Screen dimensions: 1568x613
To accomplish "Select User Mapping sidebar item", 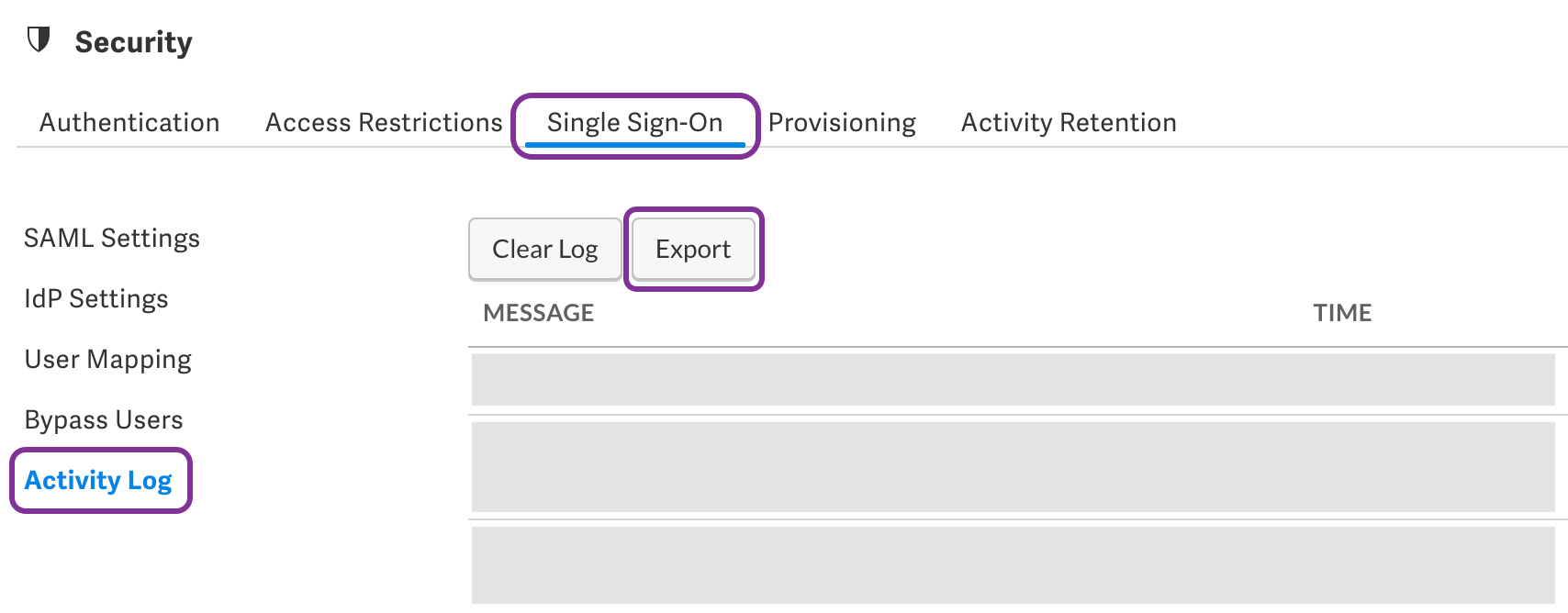I will [x=108, y=360].
